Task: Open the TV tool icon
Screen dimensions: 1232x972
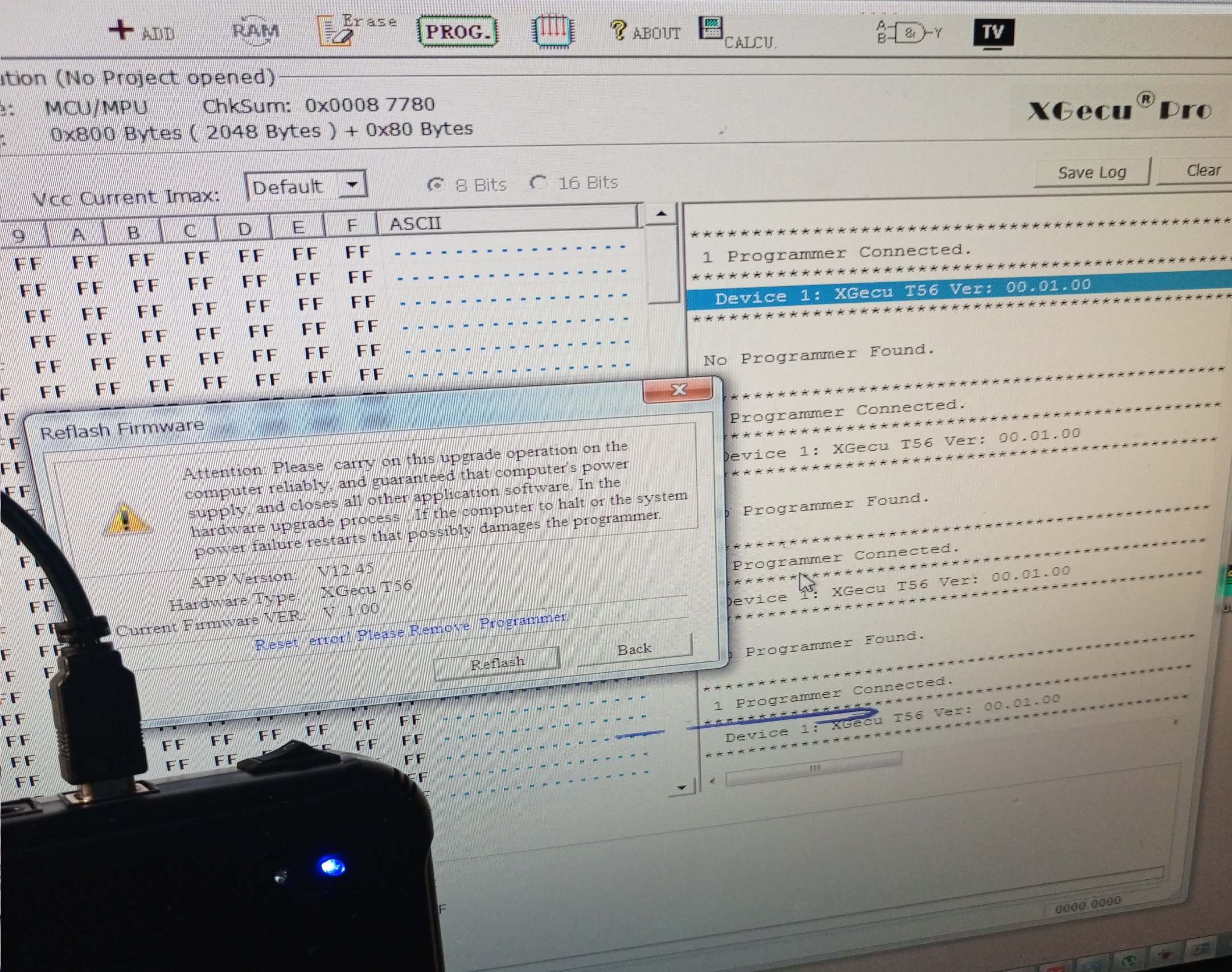Action: 993,32
